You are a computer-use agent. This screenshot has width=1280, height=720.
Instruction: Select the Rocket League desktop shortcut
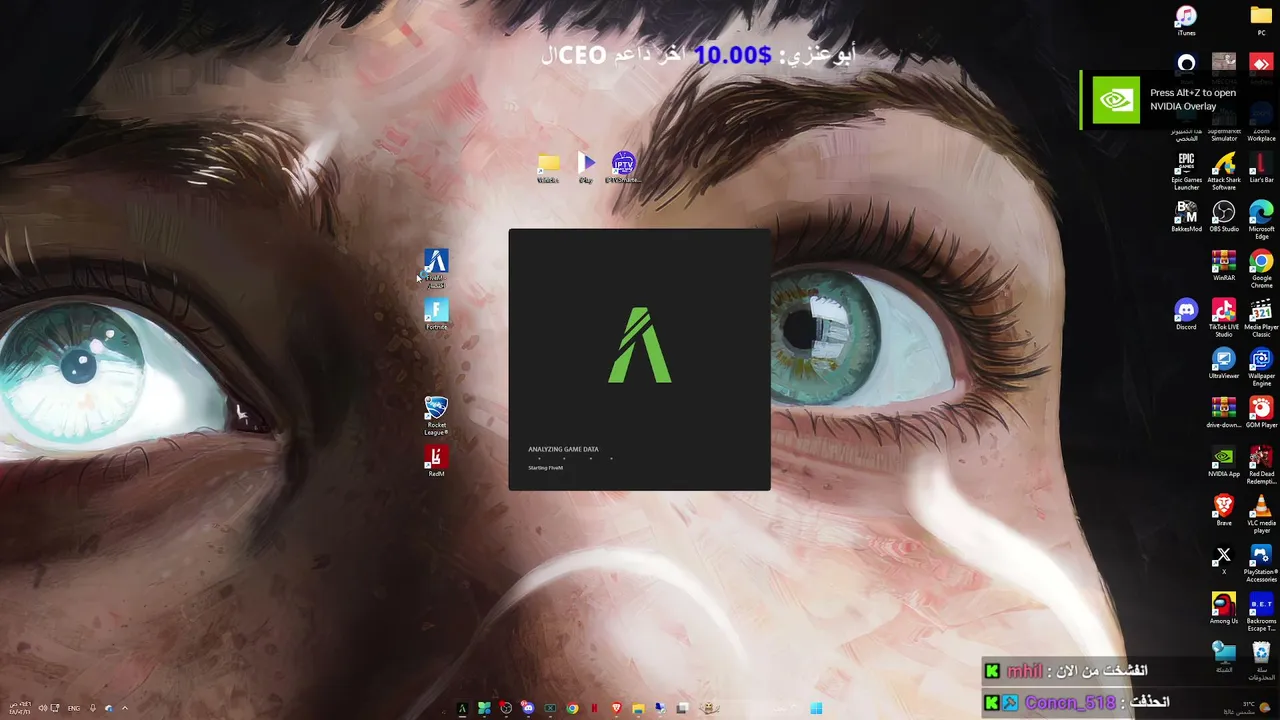point(436,416)
